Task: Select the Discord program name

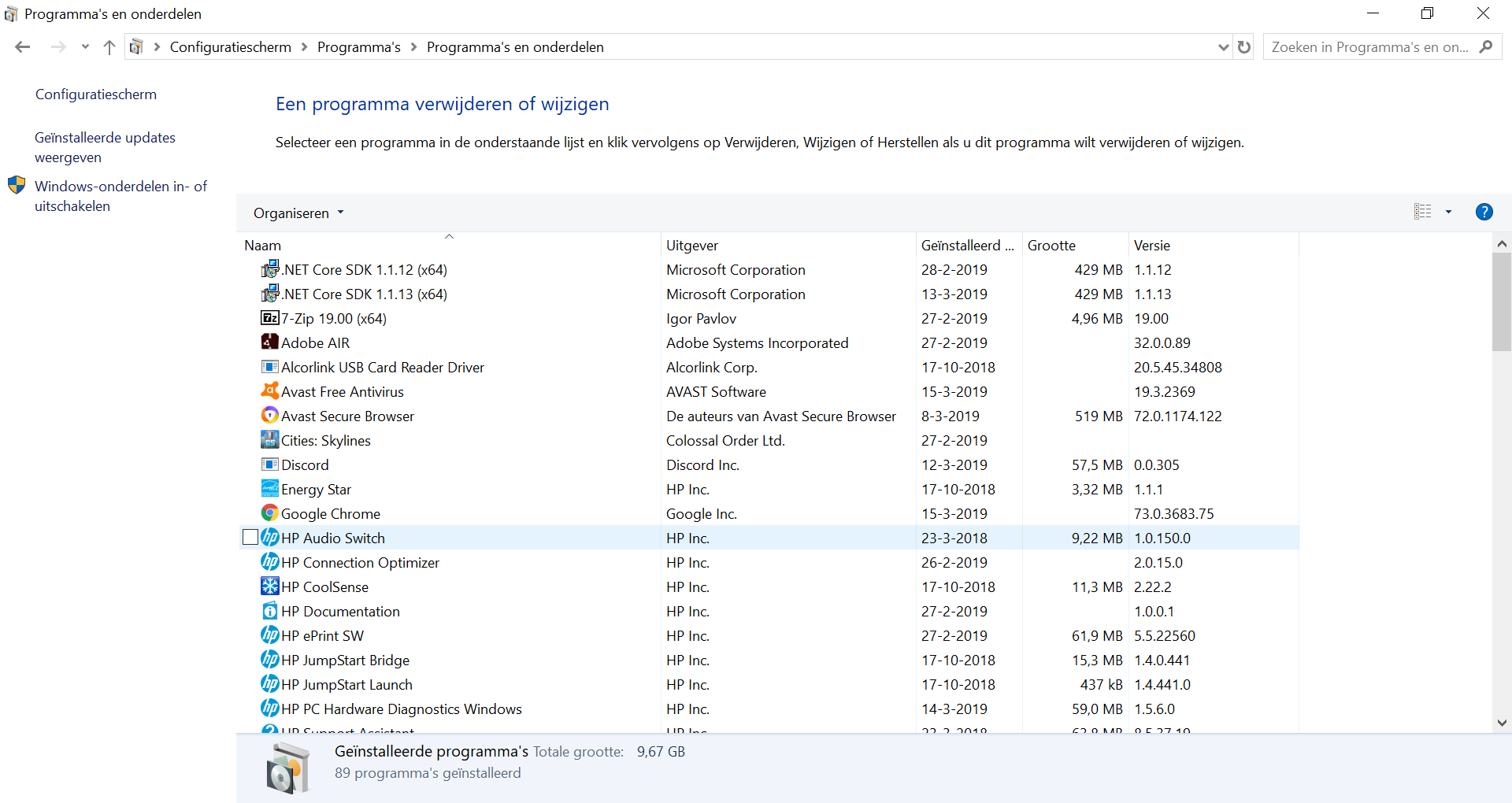Action: [305, 464]
